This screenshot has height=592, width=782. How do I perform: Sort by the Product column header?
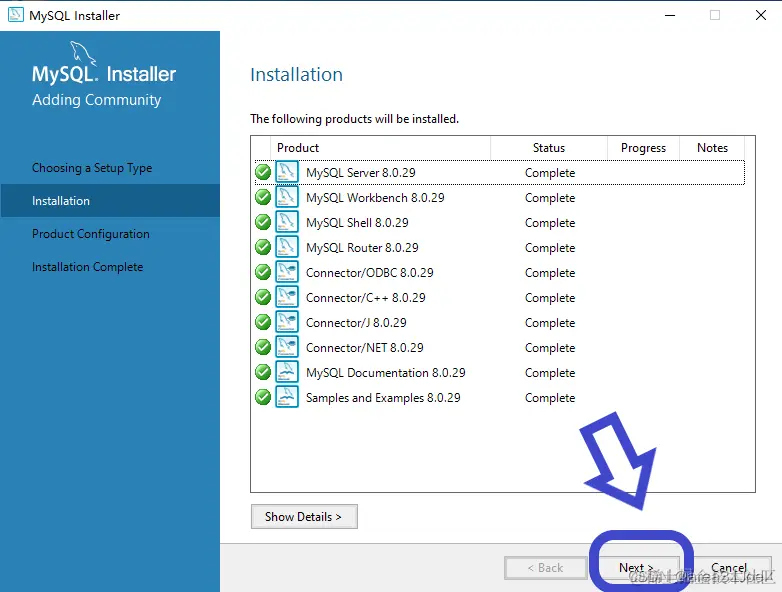(x=380, y=148)
